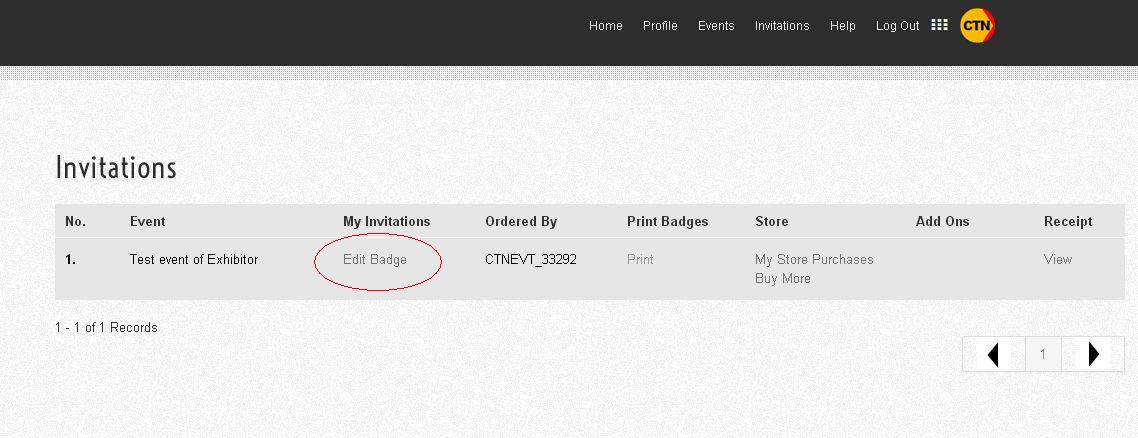
Task: Click the Ordered By column header
Action: [521, 222]
